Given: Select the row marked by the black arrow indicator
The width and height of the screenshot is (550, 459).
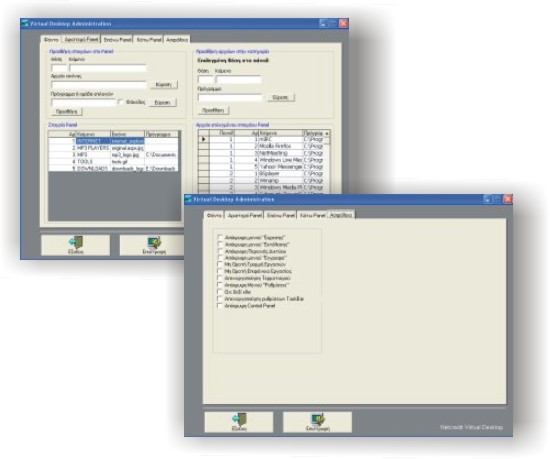Looking at the screenshot, I should [x=264, y=139].
